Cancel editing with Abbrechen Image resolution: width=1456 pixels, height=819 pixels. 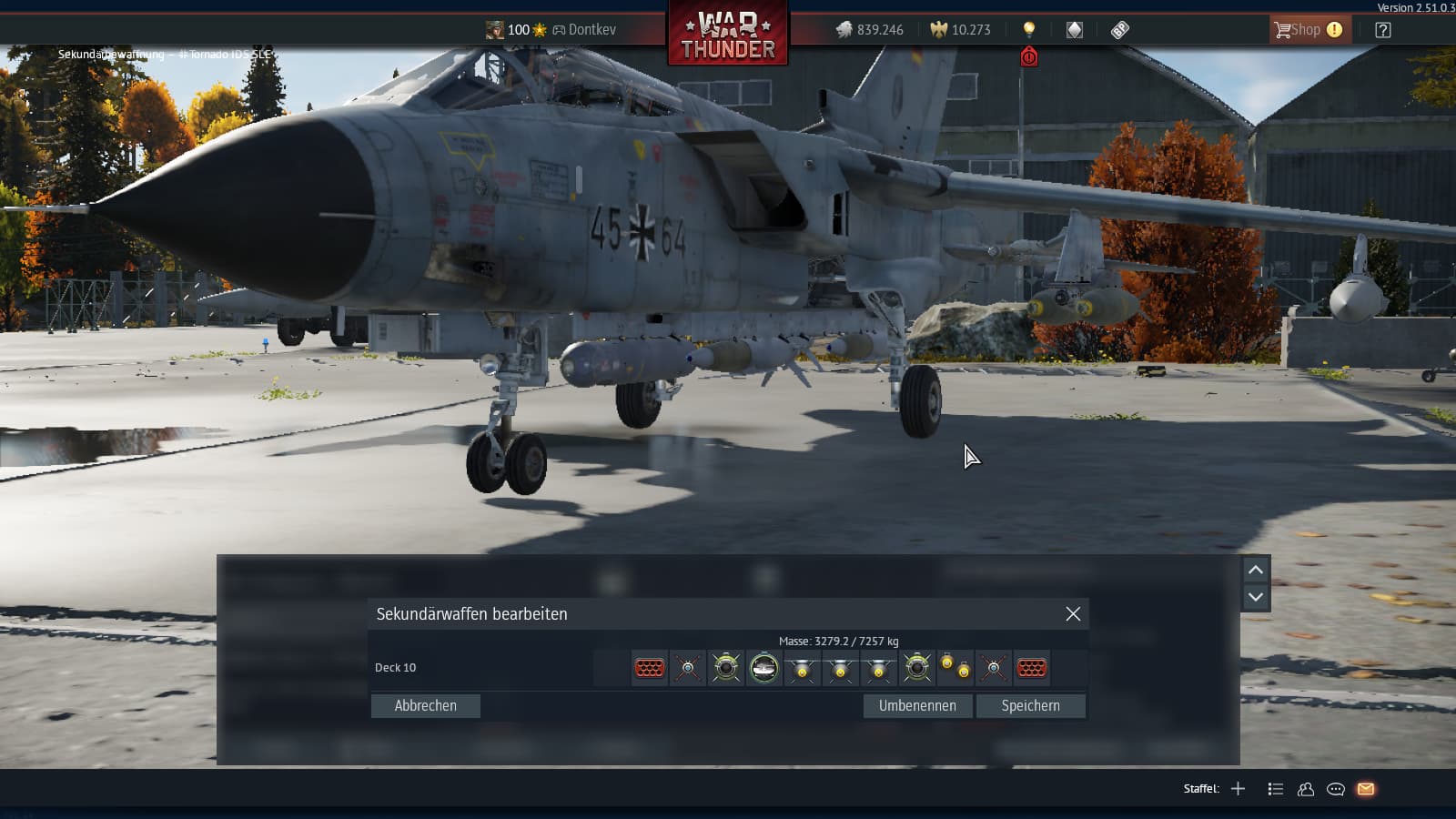point(425,705)
